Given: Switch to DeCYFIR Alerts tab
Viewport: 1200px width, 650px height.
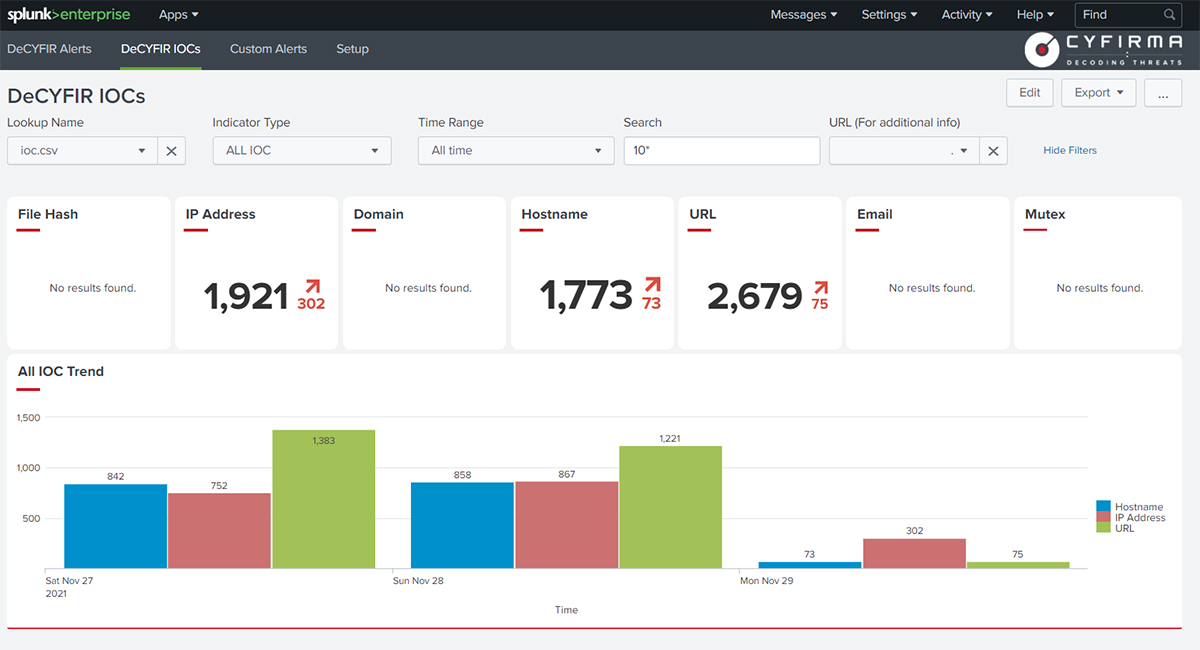Looking at the screenshot, I should pos(49,49).
